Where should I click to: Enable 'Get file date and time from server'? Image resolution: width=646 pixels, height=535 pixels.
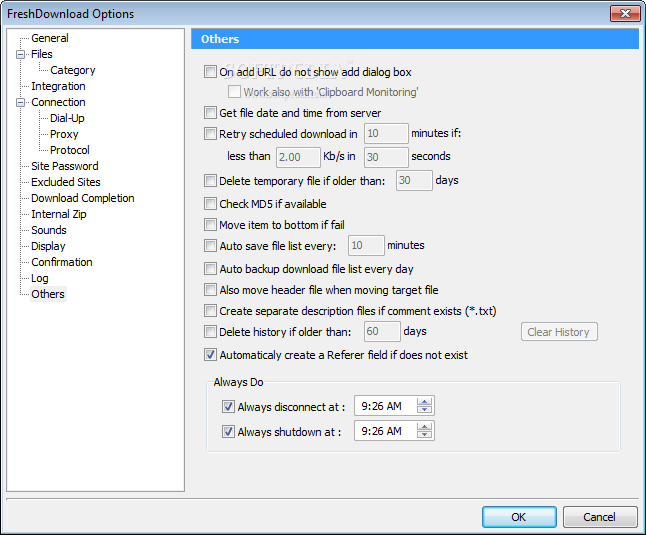[210, 113]
